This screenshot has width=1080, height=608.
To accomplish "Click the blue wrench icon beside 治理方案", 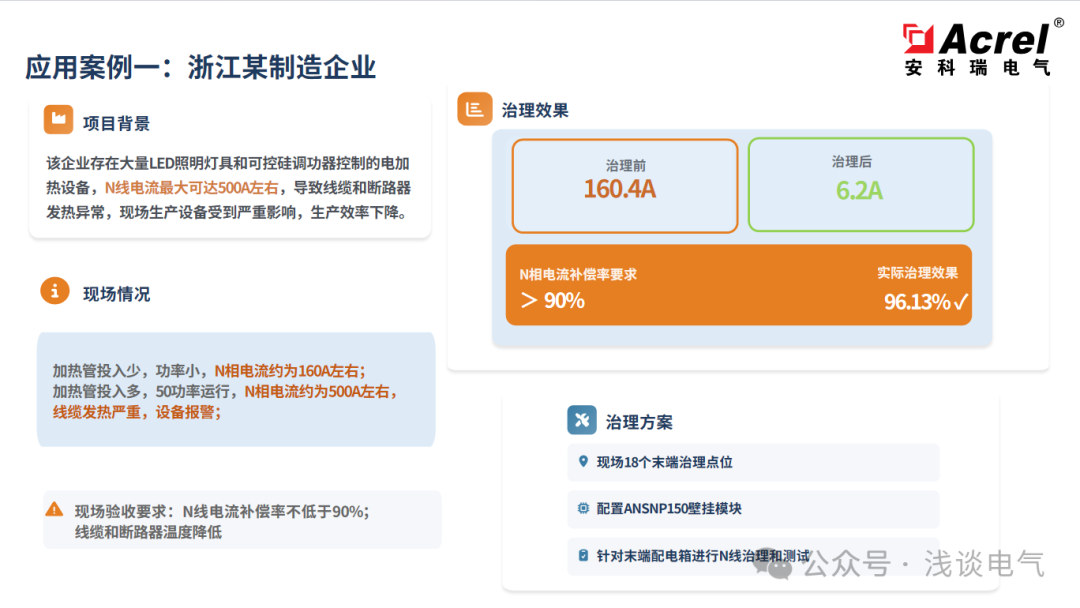I will (583, 420).
